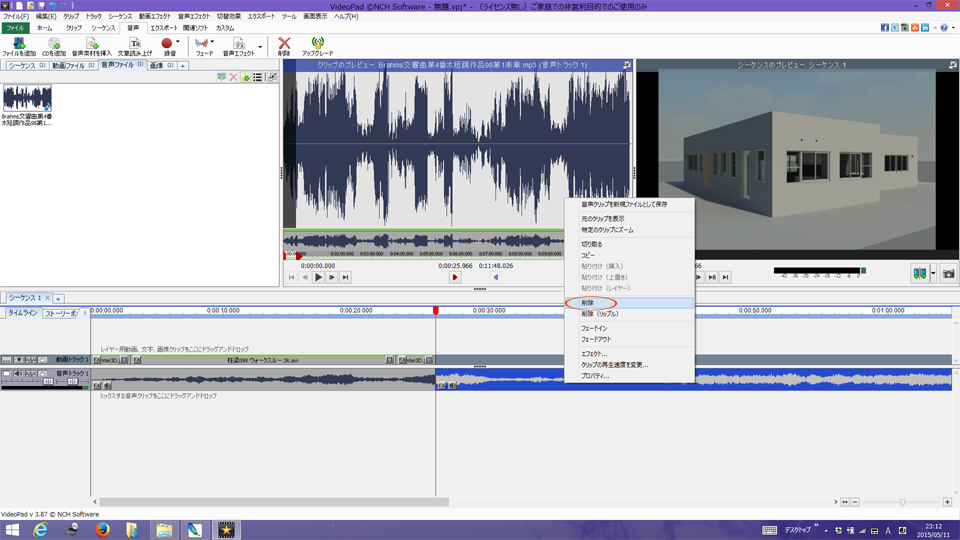This screenshot has height=540, width=960.
Task: Switch to the ホーム ribbon tab
Action: tap(44, 28)
